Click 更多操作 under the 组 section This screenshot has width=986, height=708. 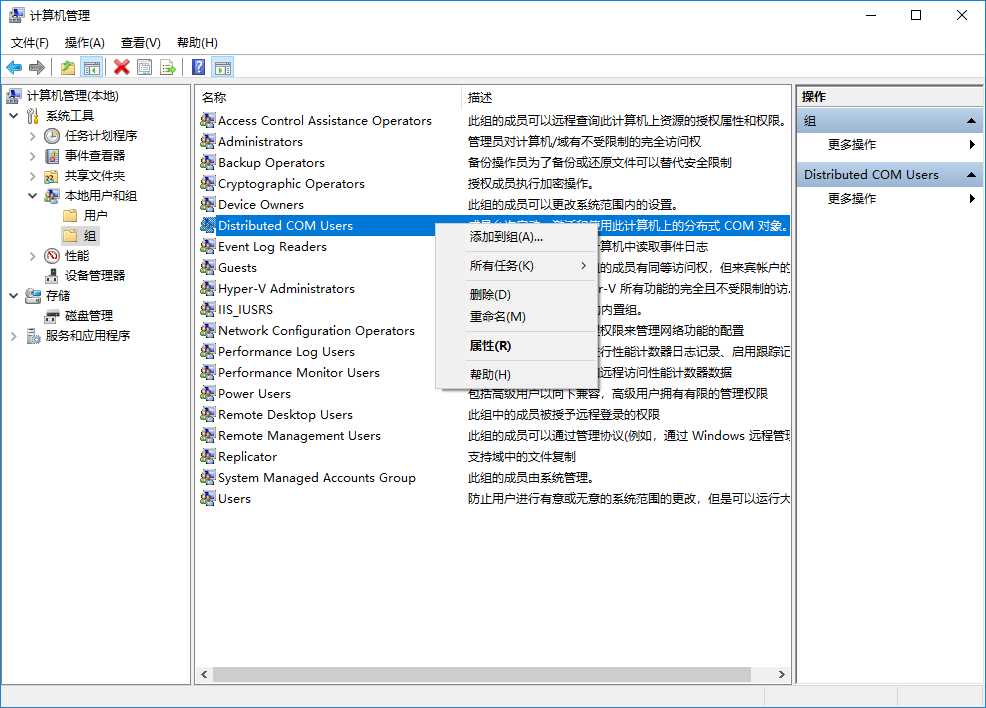(x=851, y=145)
